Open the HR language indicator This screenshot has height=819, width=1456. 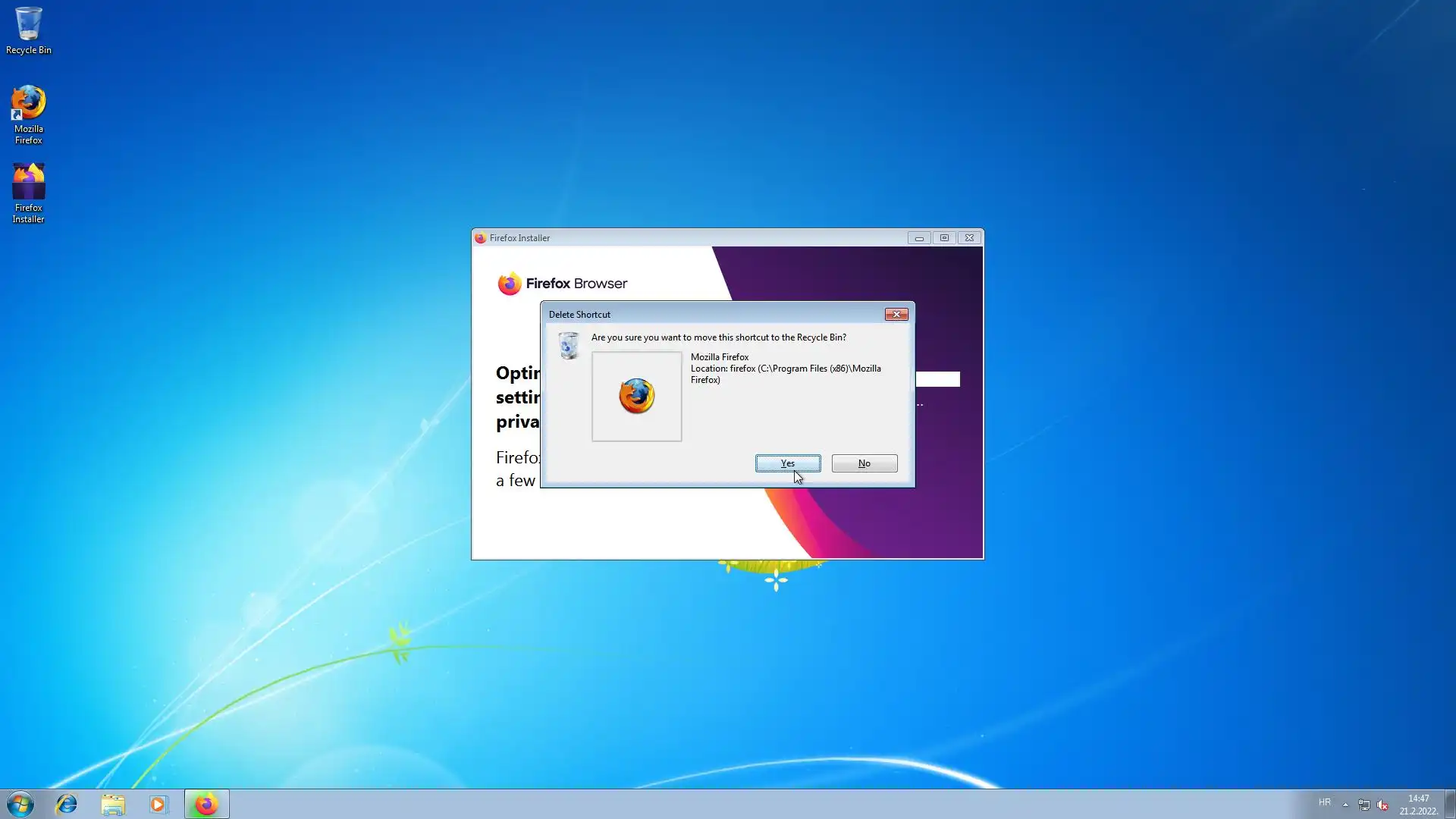click(1324, 802)
